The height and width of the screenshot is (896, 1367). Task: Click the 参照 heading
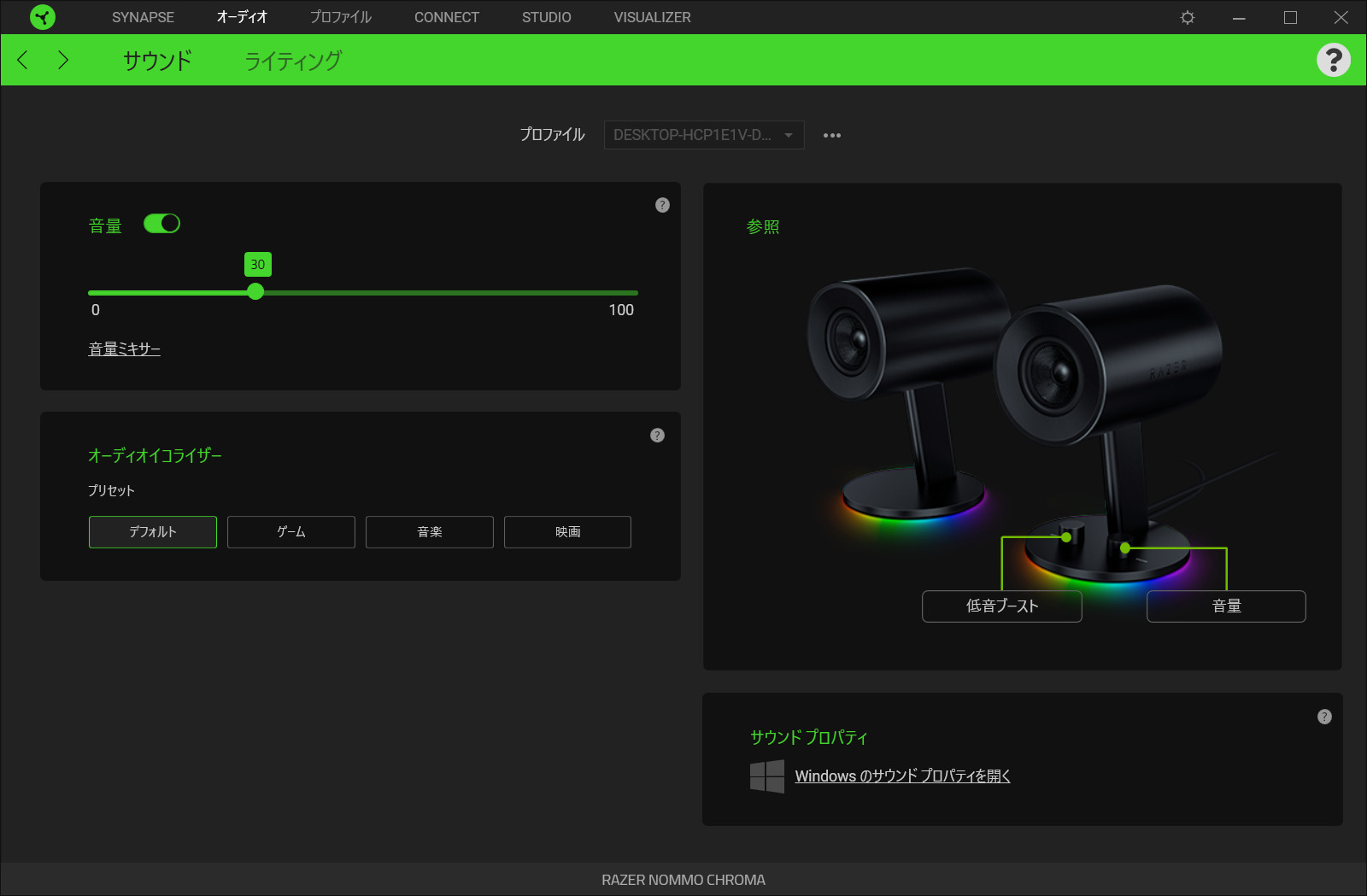coord(763,227)
